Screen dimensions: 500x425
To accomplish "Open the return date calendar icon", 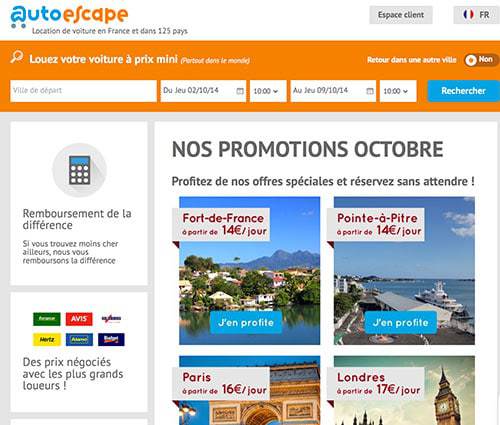I will click(370, 91).
